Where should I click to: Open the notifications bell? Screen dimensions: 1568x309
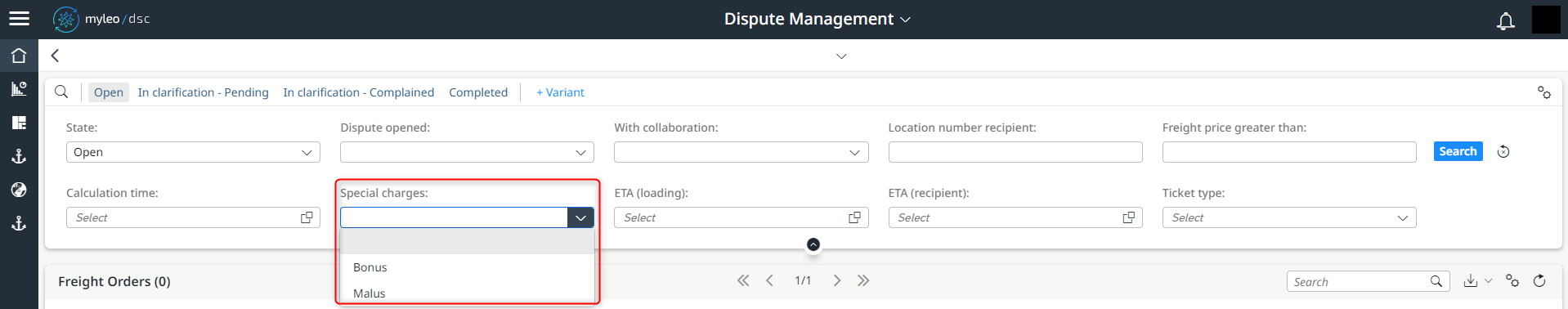pos(1505,20)
